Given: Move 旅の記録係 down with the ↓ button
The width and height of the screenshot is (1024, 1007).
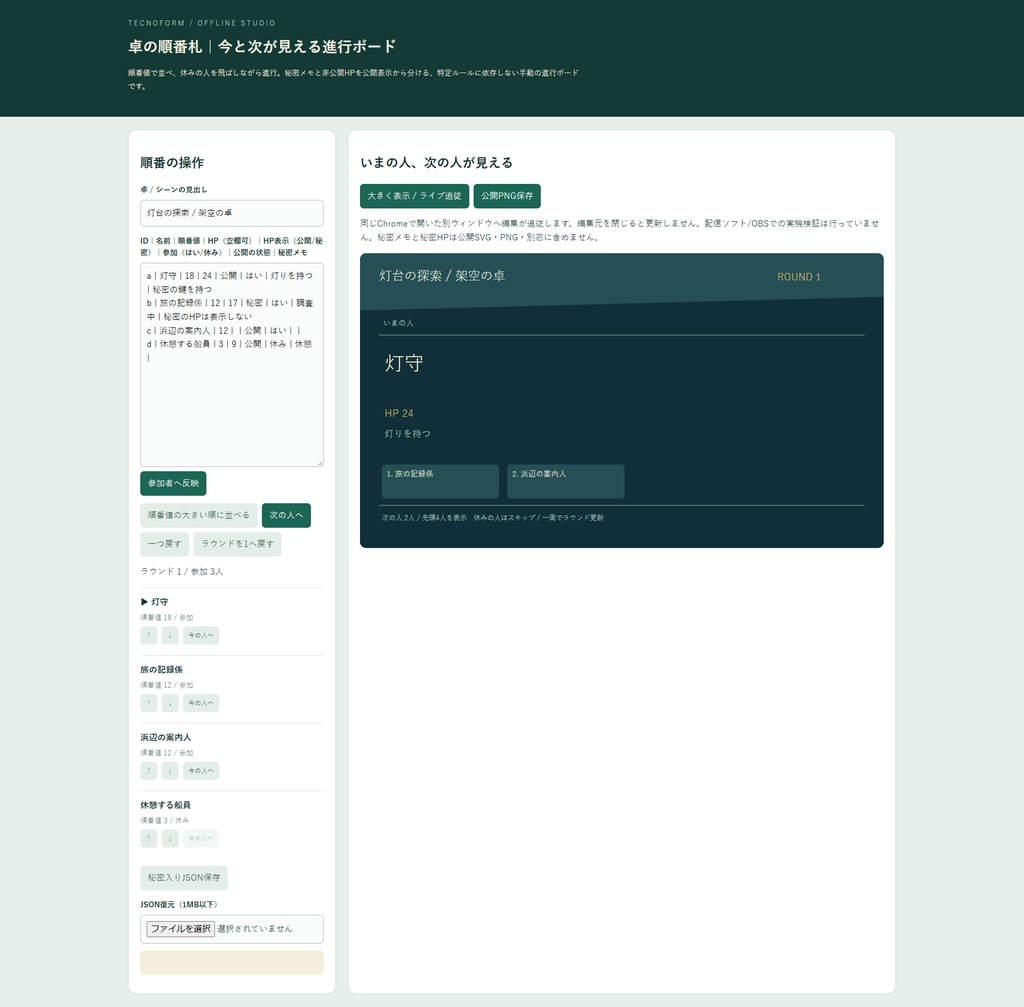Looking at the screenshot, I should [x=170, y=703].
